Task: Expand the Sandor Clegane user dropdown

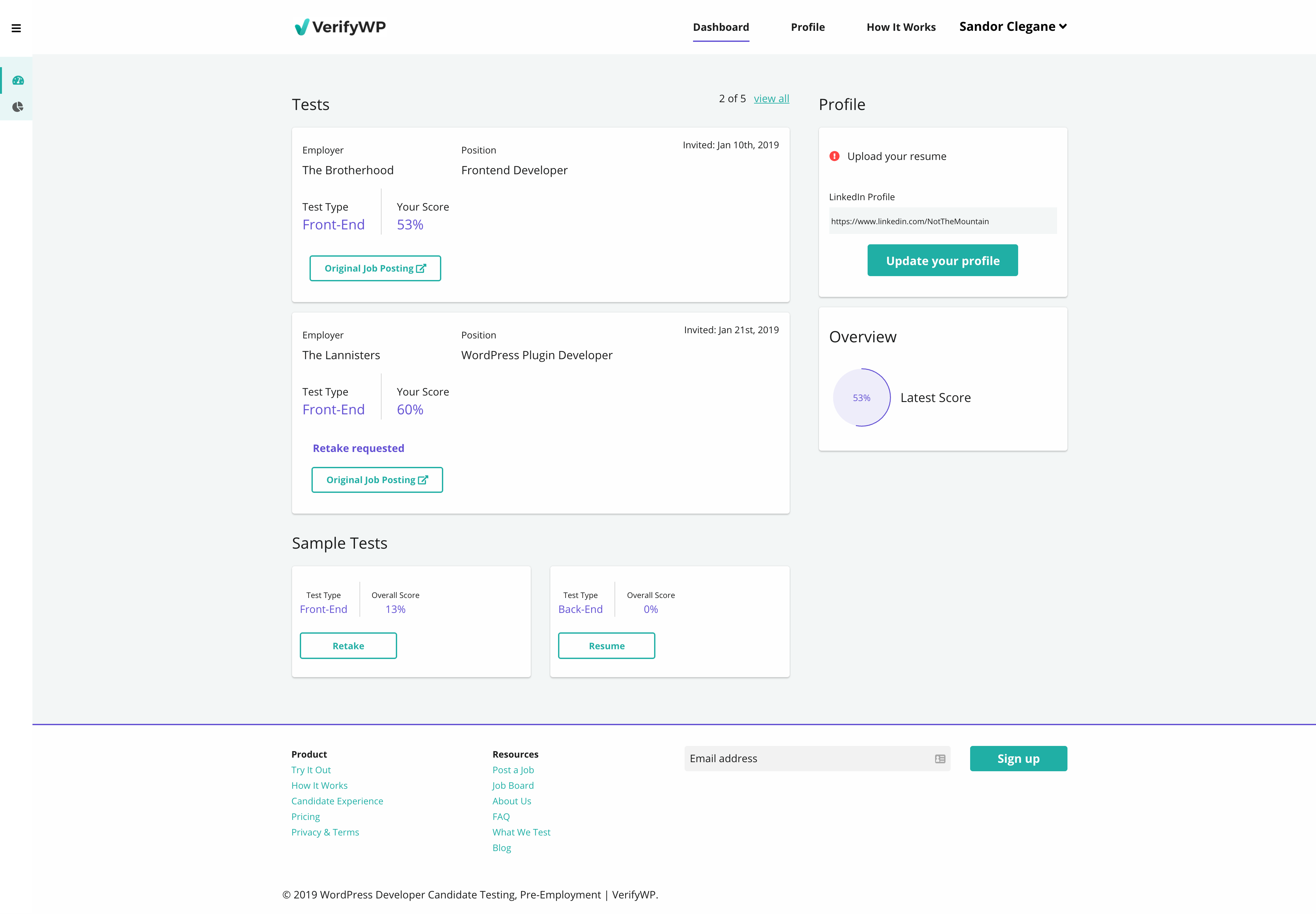Action: point(1013,27)
